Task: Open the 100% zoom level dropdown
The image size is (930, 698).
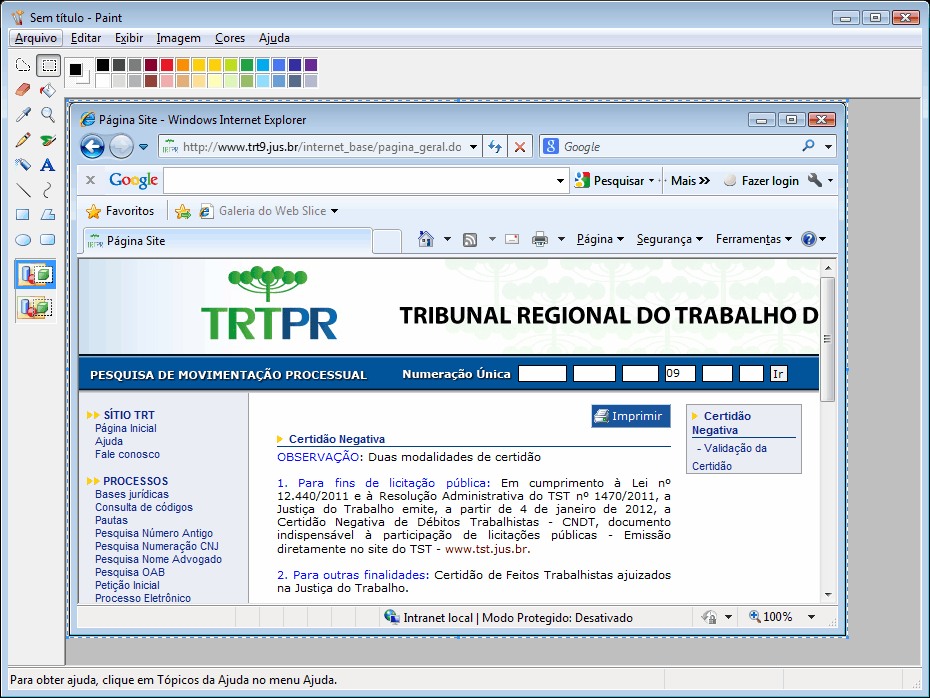Action: click(811, 617)
